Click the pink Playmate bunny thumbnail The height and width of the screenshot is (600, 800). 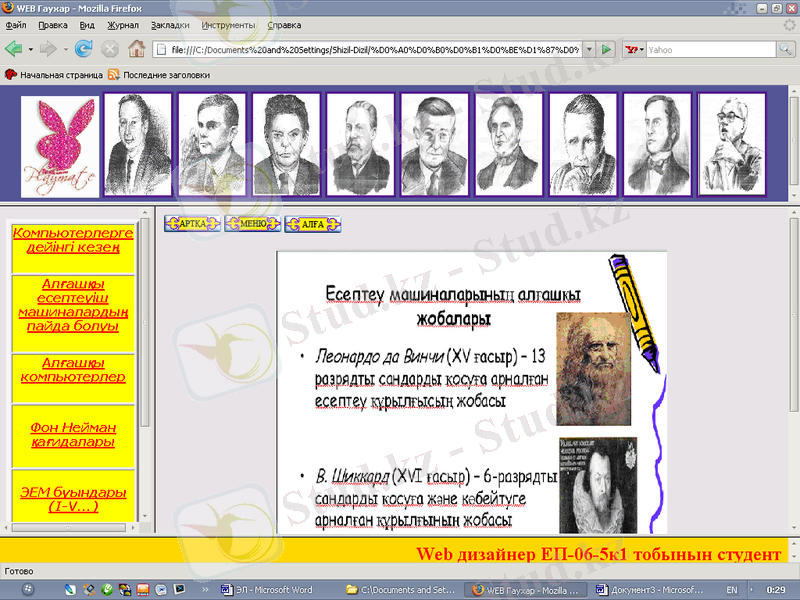(x=60, y=146)
